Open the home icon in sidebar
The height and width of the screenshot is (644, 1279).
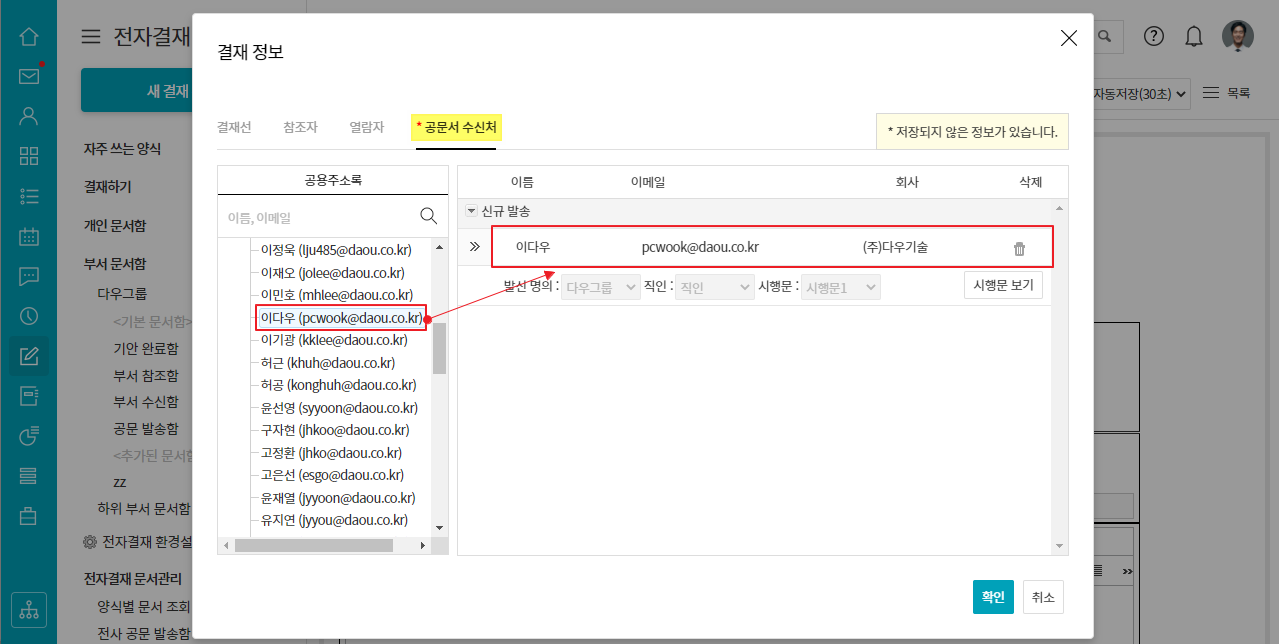point(29,37)
